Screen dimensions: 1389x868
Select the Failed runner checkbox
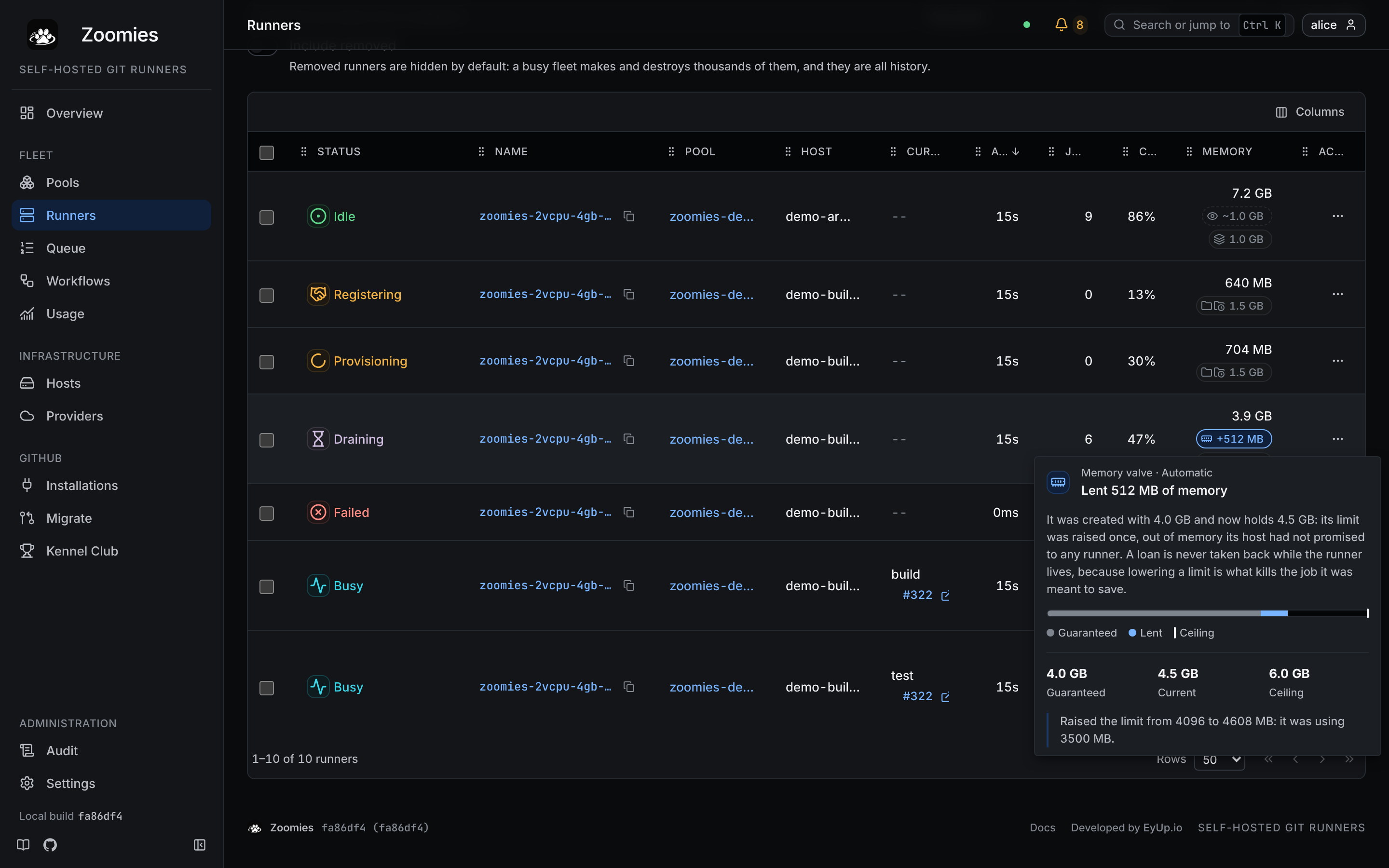266,513
